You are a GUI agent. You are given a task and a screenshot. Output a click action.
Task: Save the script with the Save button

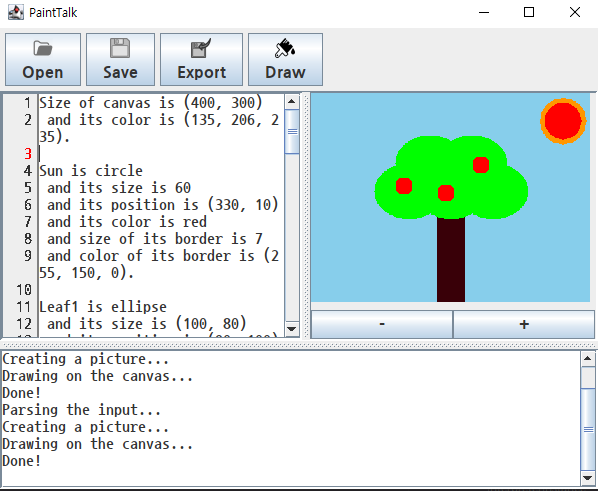(x=120, y=60)
